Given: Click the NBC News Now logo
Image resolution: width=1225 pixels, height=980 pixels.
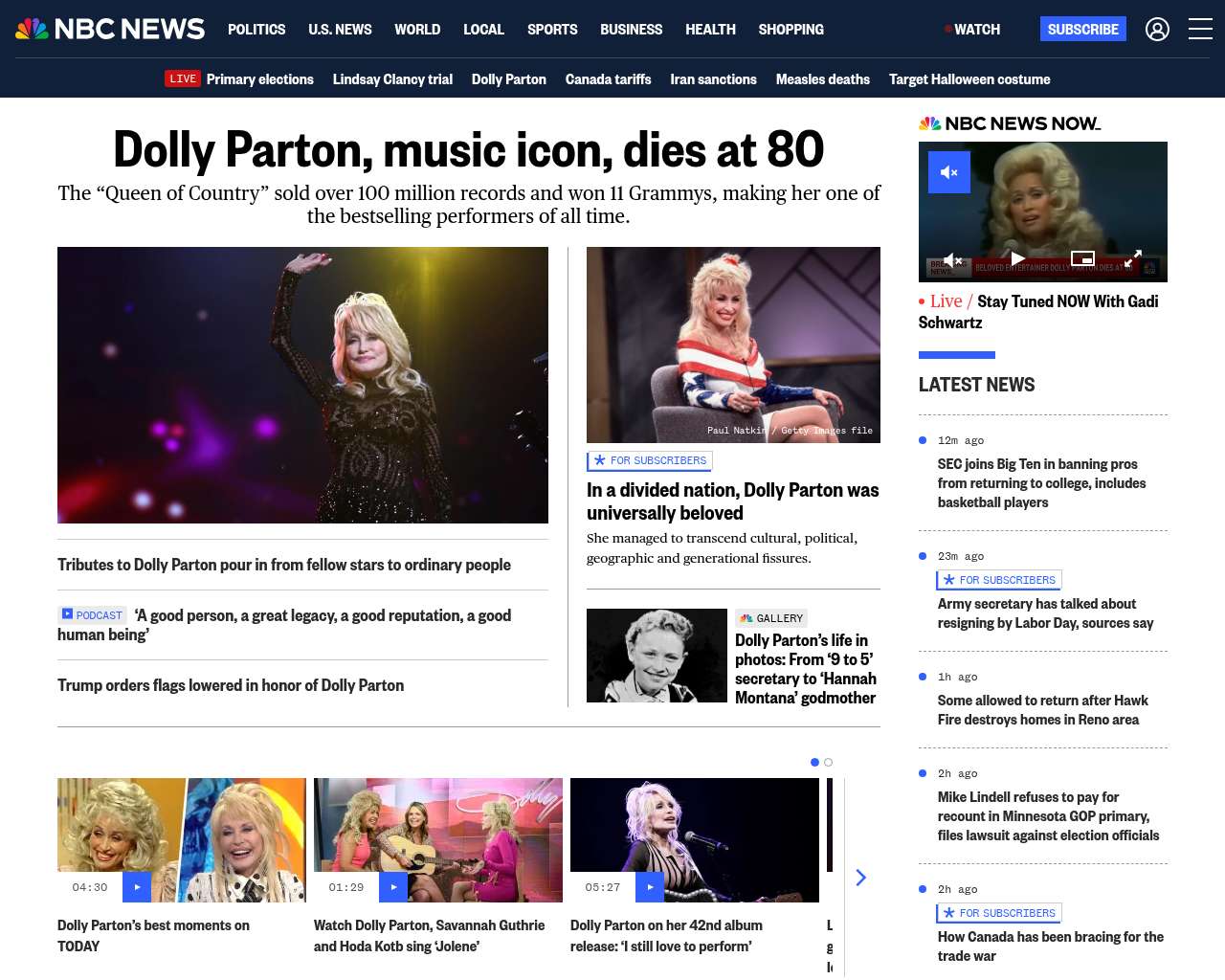Looking at the screenshot, I should (1010, 123).
